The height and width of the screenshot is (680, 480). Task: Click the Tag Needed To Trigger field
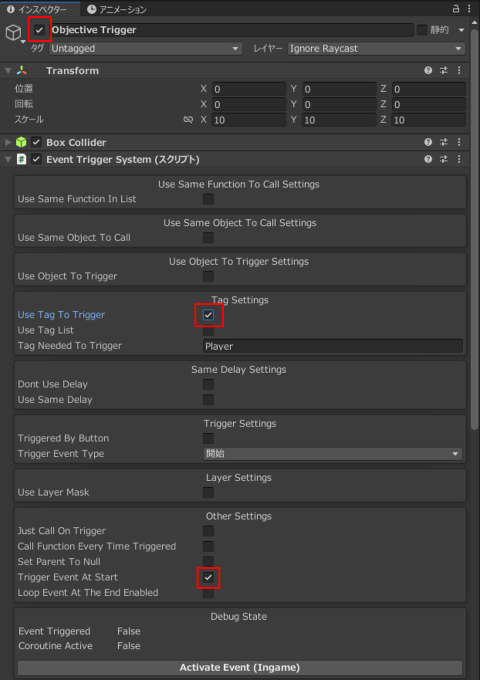333,346
